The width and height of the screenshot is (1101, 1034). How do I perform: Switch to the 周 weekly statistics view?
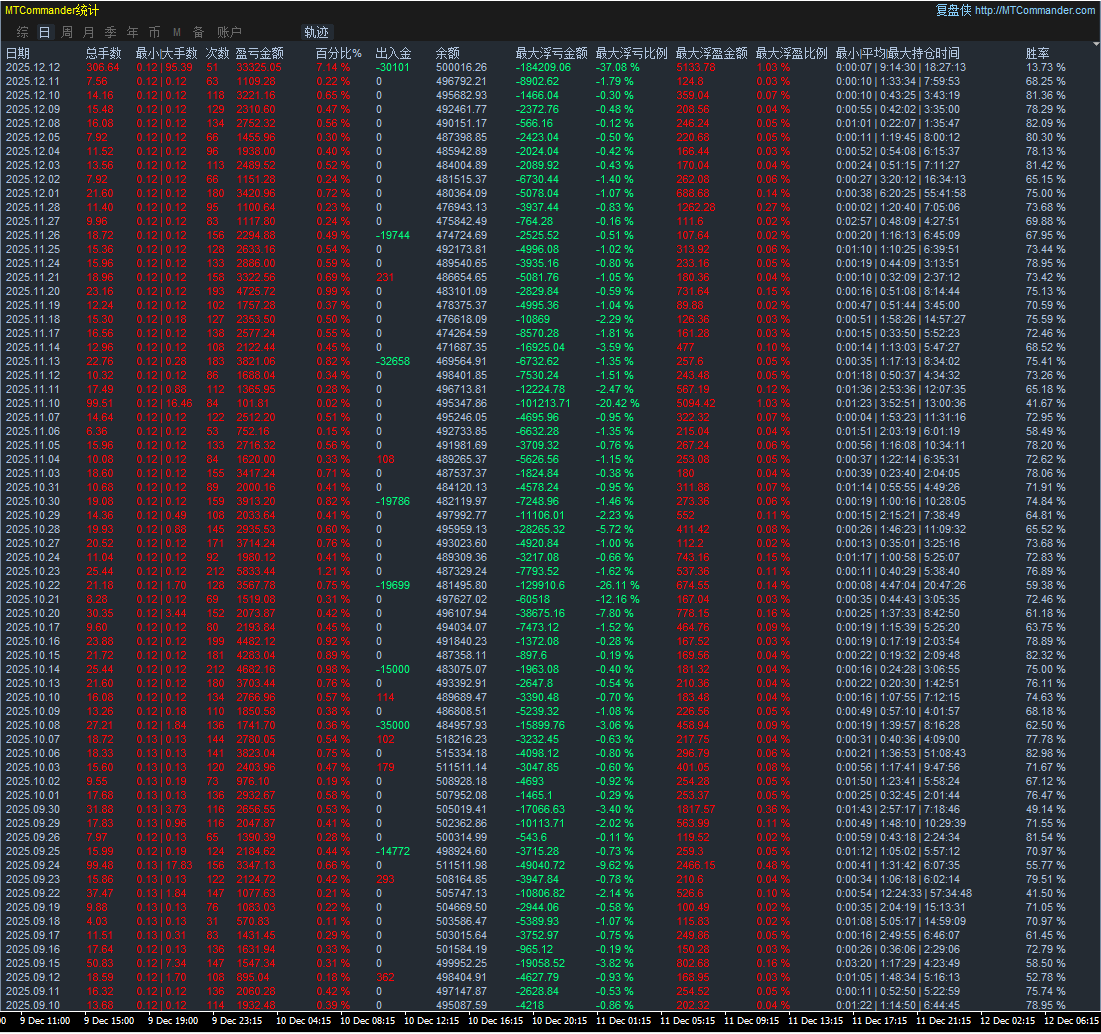point(66,32)
